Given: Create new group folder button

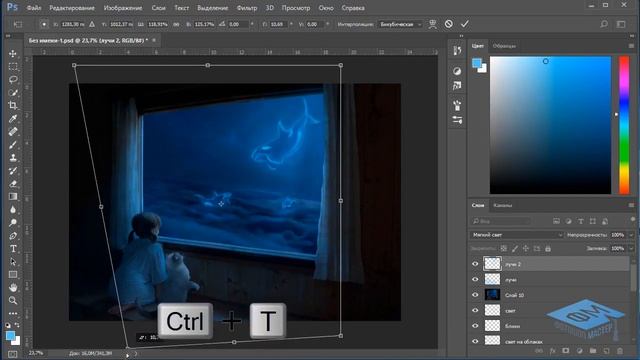Looking at the screenshot, I should pyautogui.click(x=593, y=351).
